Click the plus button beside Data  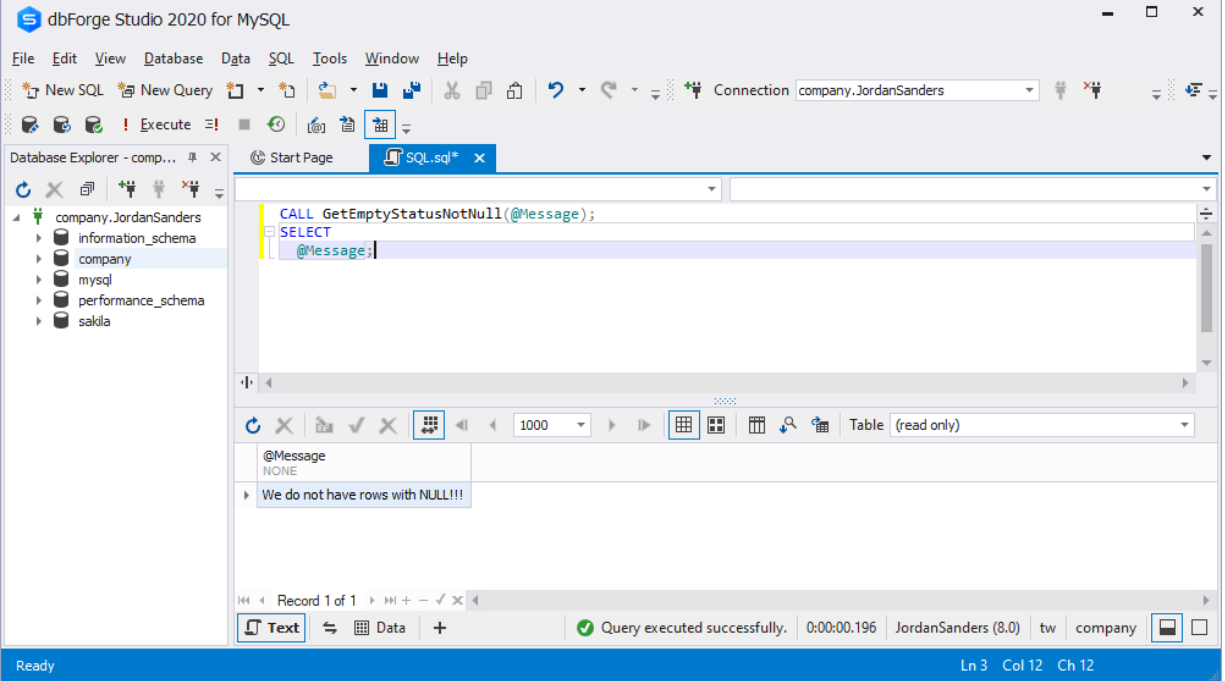click(440, 628)
